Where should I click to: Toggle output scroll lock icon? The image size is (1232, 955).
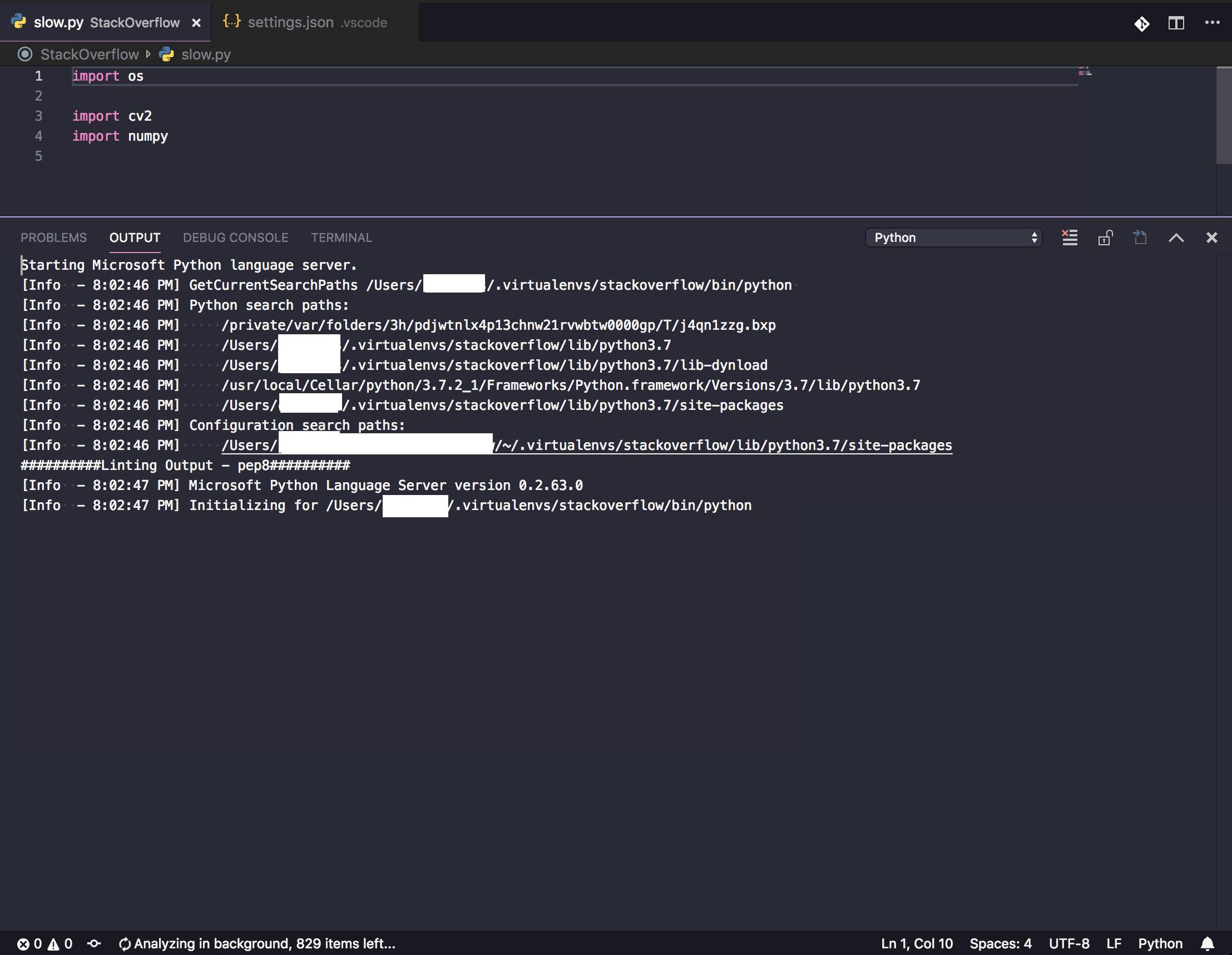pyautogui.click(x=1105, y=237)
